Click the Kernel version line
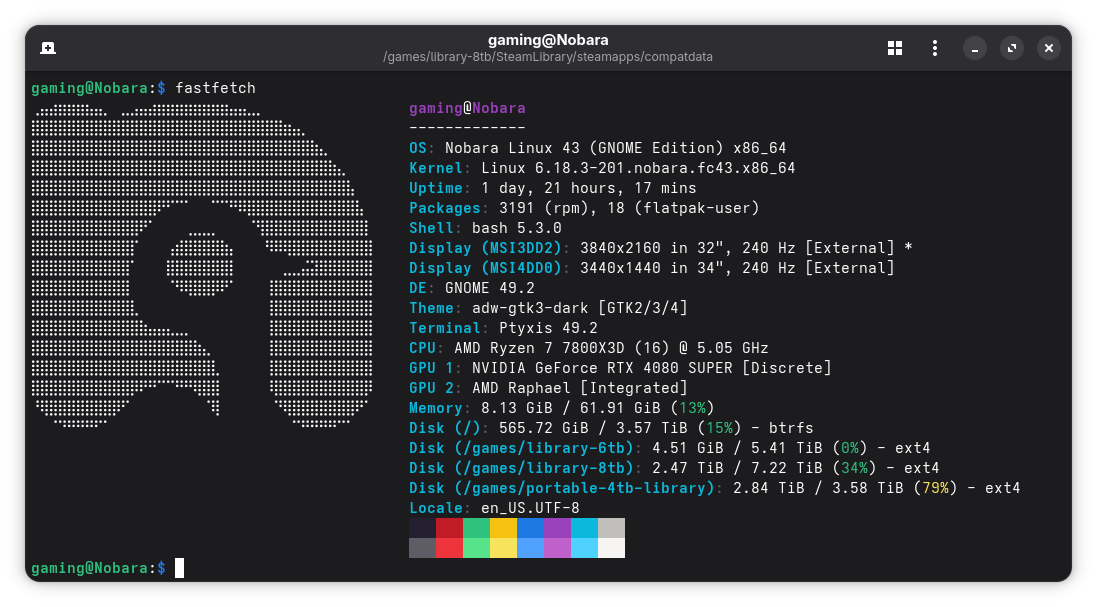 tap(602, 168)
